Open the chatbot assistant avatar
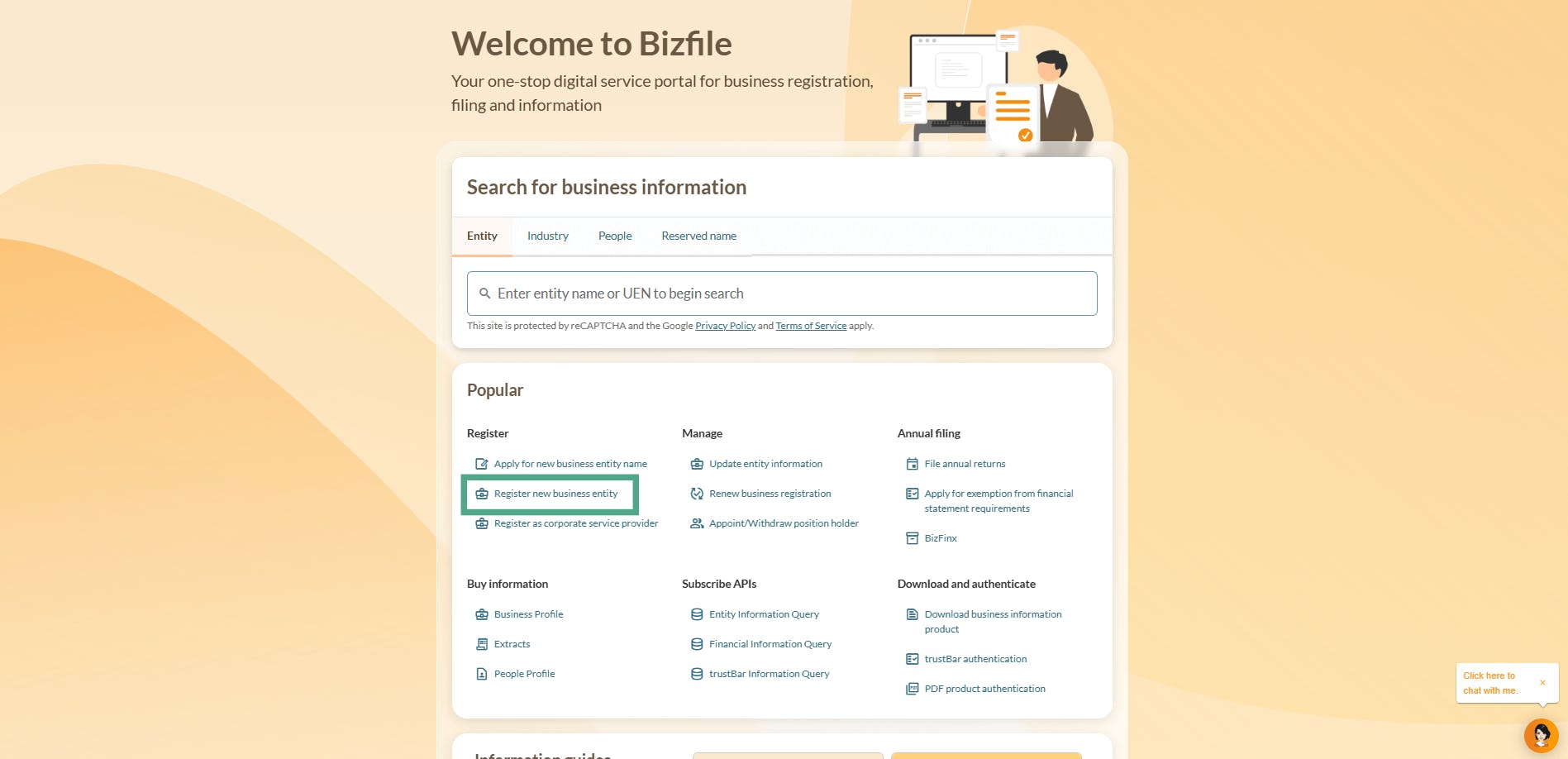This screenshot has height=759, width=1568. [x=1540, y=735]
